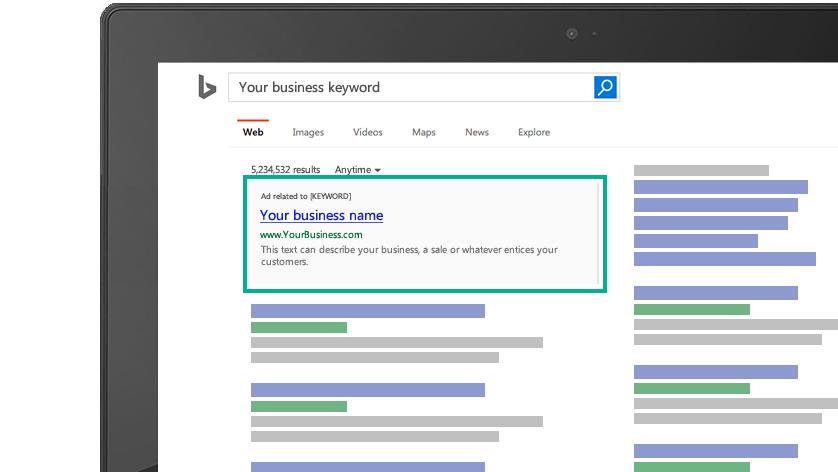
Task: Open the 'Your business name' ad link
Action: click(x=321, y=215)
